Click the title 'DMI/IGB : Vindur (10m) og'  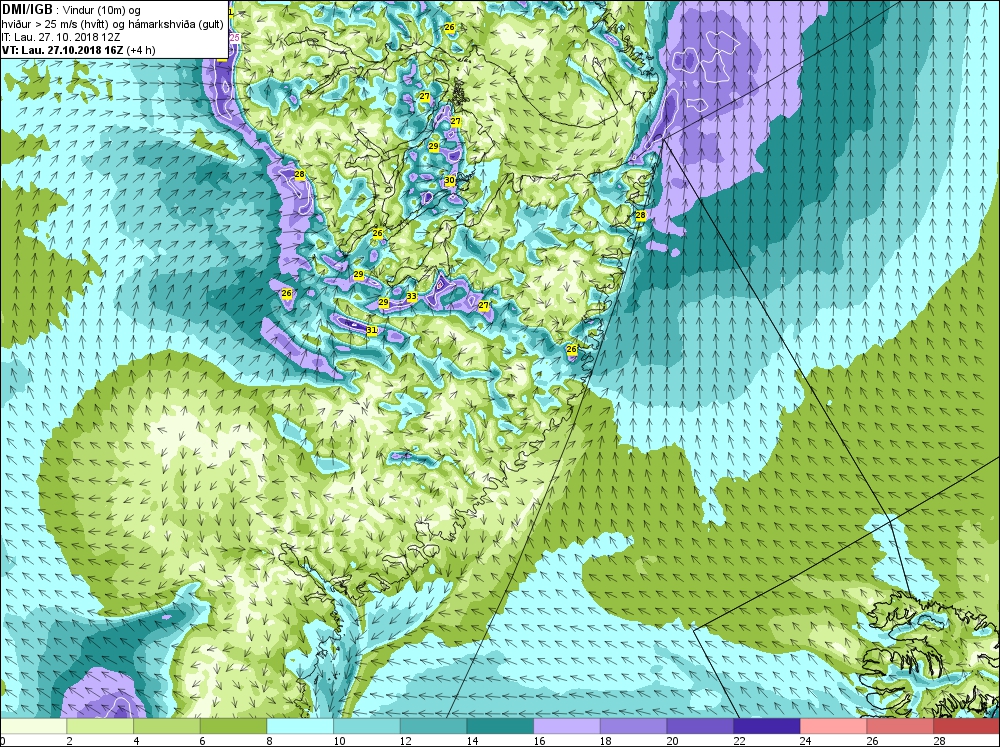point(72,10)
